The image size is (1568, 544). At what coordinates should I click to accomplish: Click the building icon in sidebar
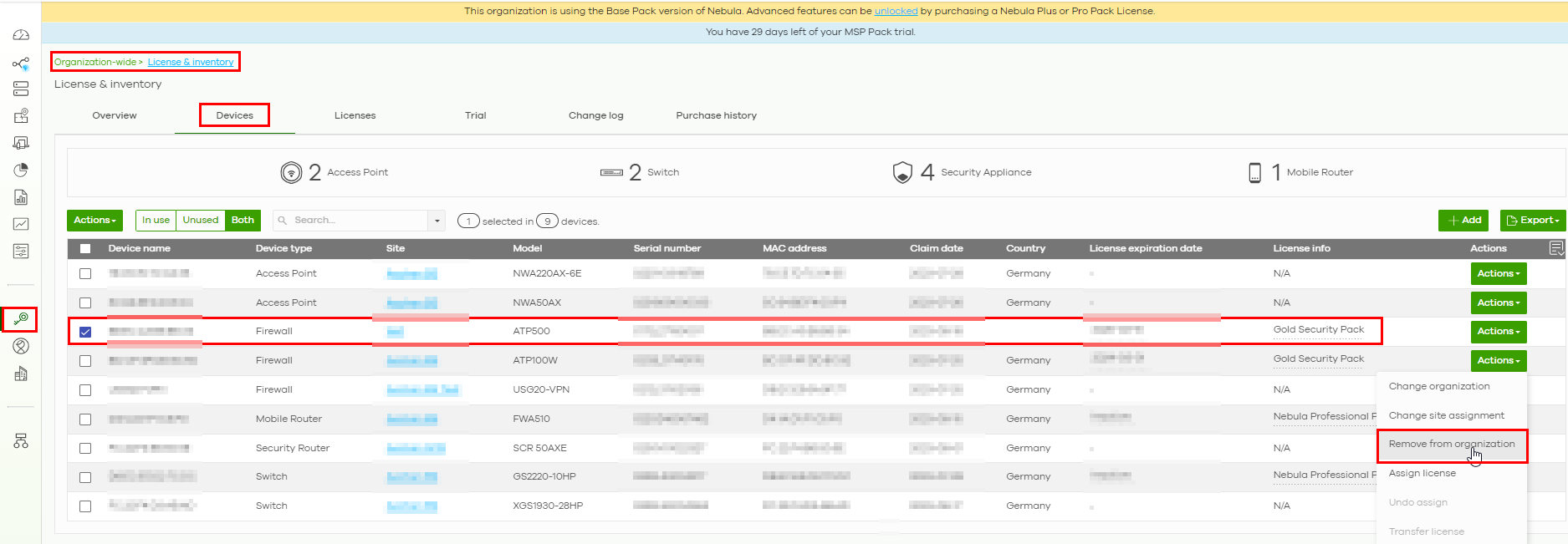pos(21,374)
